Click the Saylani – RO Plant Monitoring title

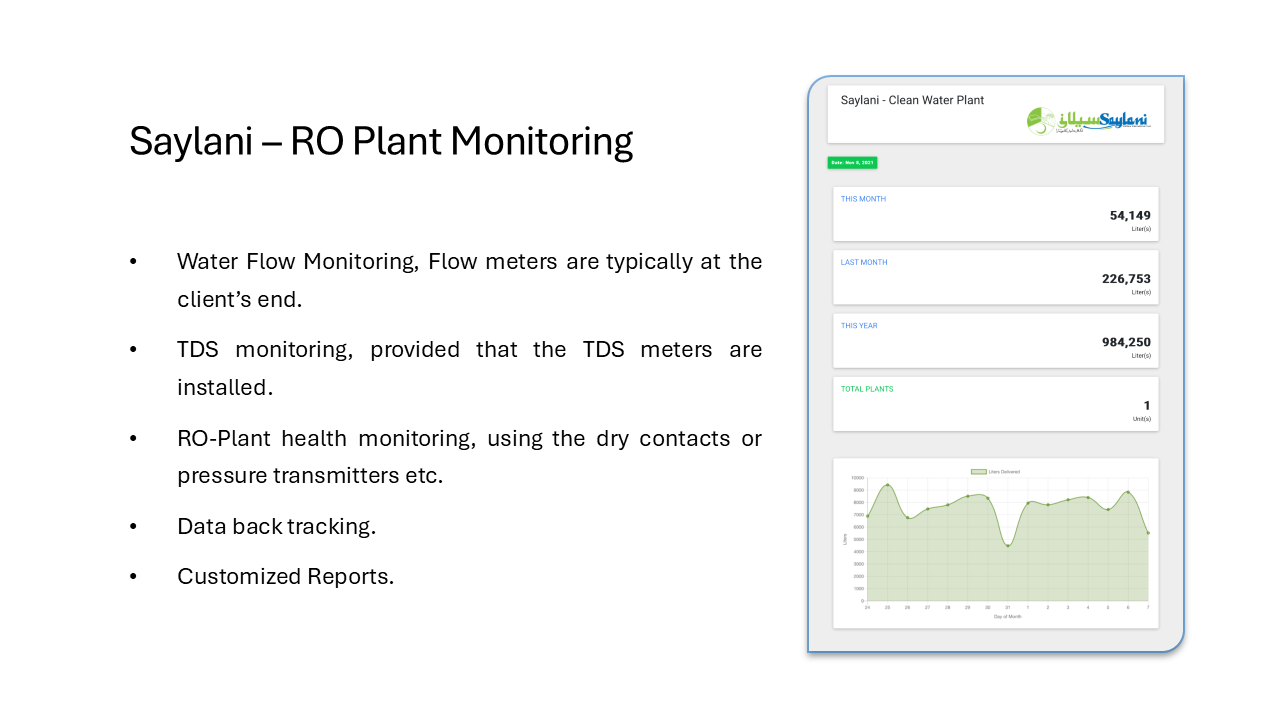pos(381,141)
